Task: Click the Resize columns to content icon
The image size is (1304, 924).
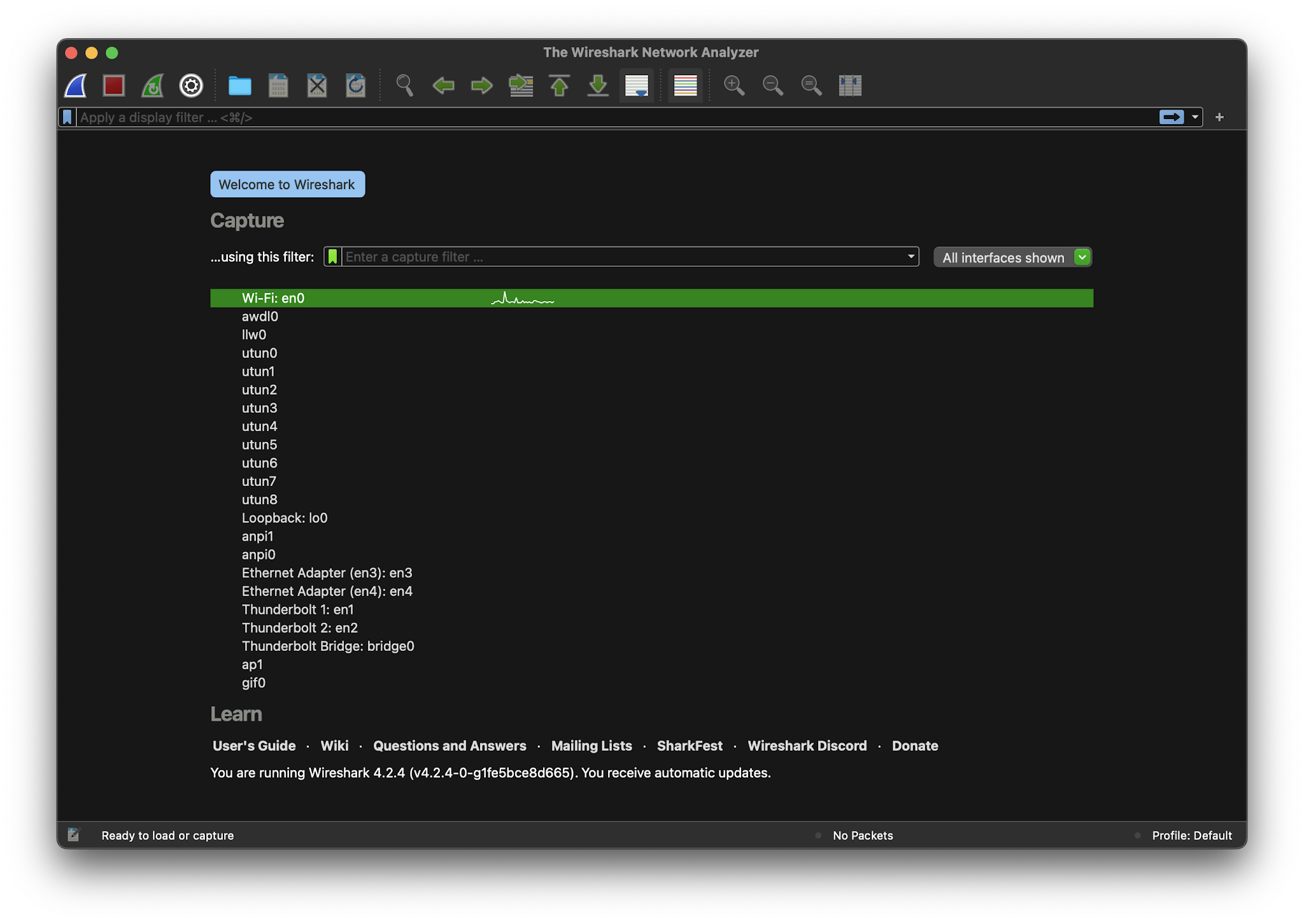Action: (850, 85)
